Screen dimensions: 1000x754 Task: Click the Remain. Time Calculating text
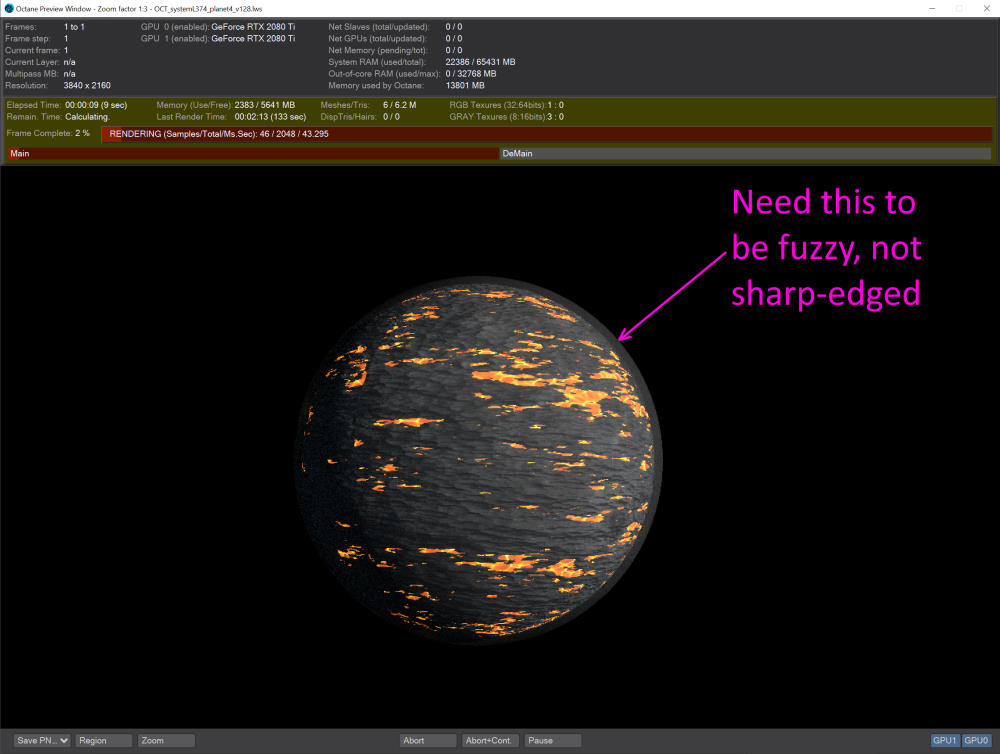[87, 117]
